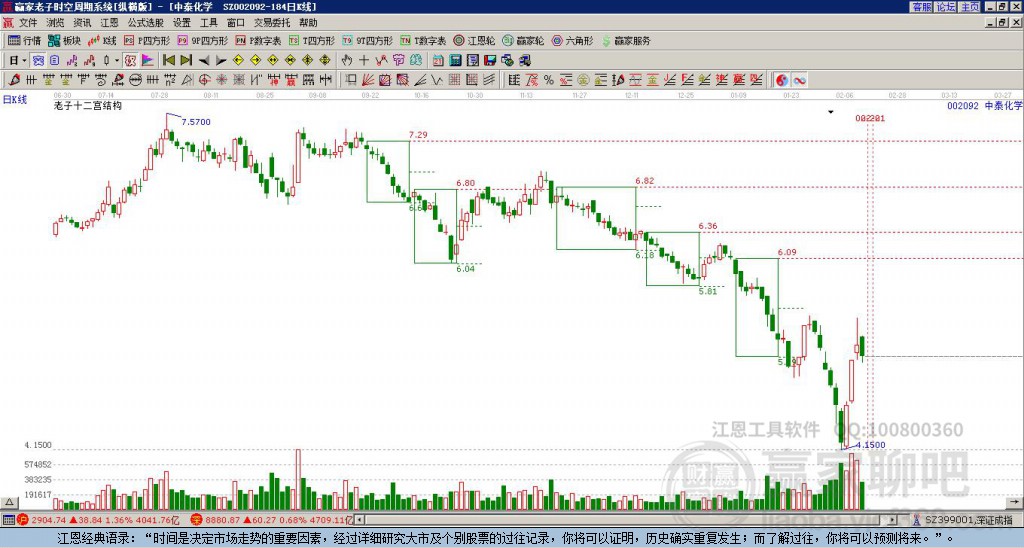Open the 公式选股 menu

146,23
